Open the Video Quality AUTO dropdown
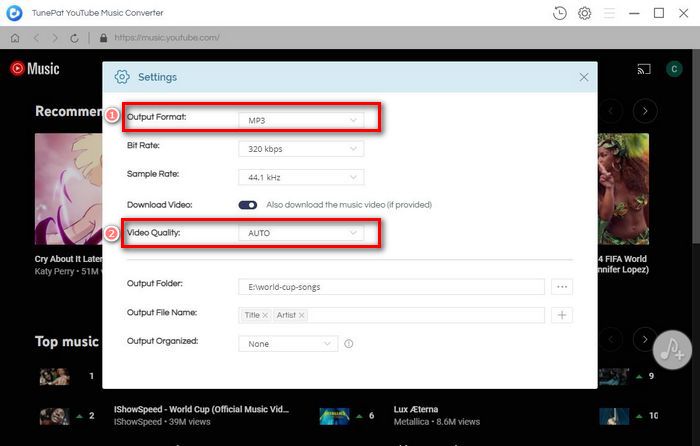This screenshot has width=700, height=446. [x=300, y=233]
